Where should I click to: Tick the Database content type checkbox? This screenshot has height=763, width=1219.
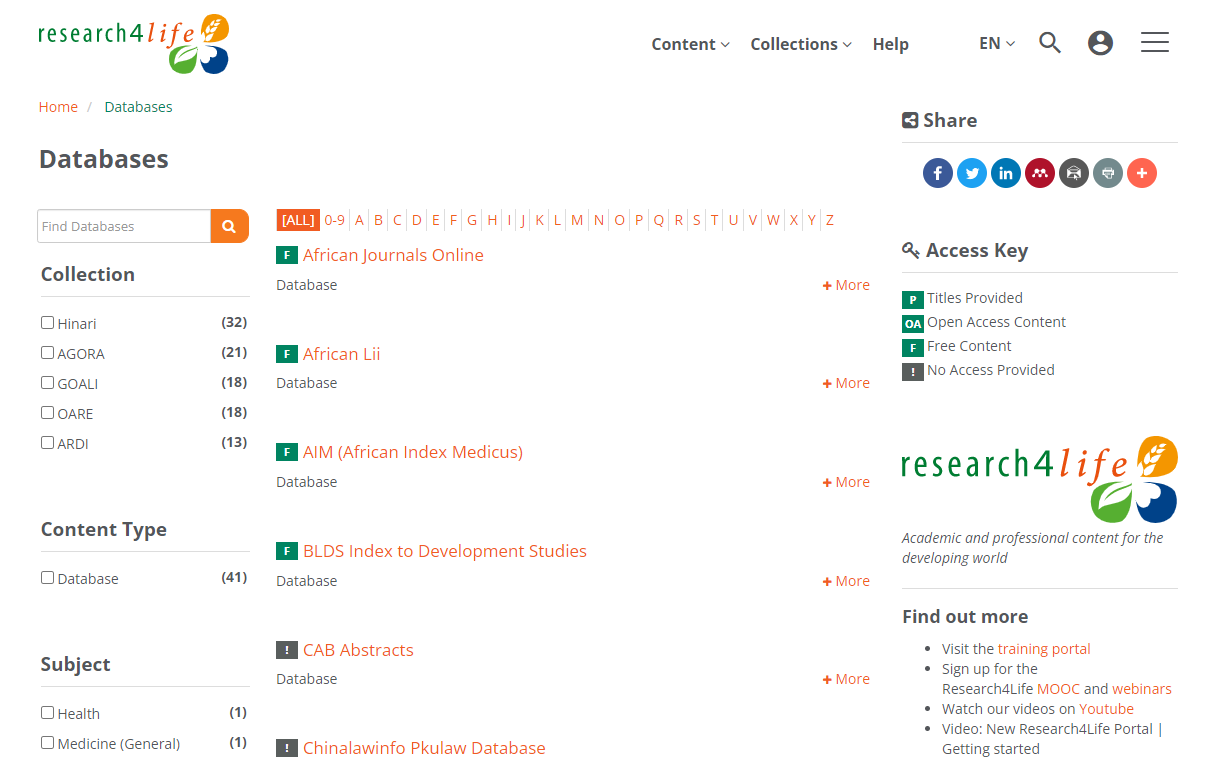47,577
